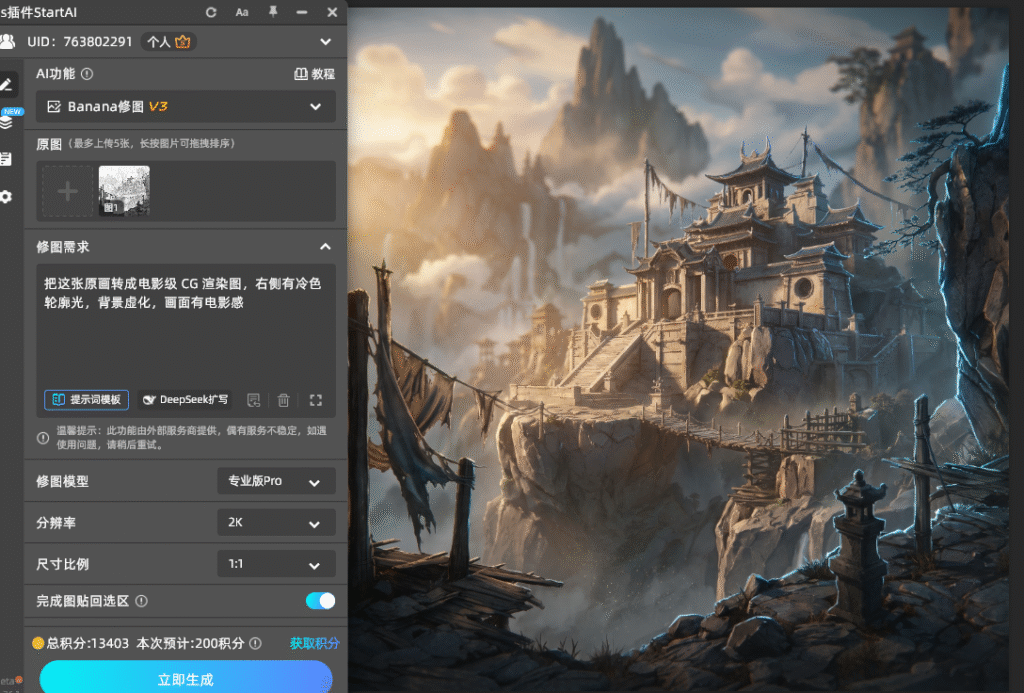
Task: Click the Aa font size icon
Action: (x=242, y=12)
